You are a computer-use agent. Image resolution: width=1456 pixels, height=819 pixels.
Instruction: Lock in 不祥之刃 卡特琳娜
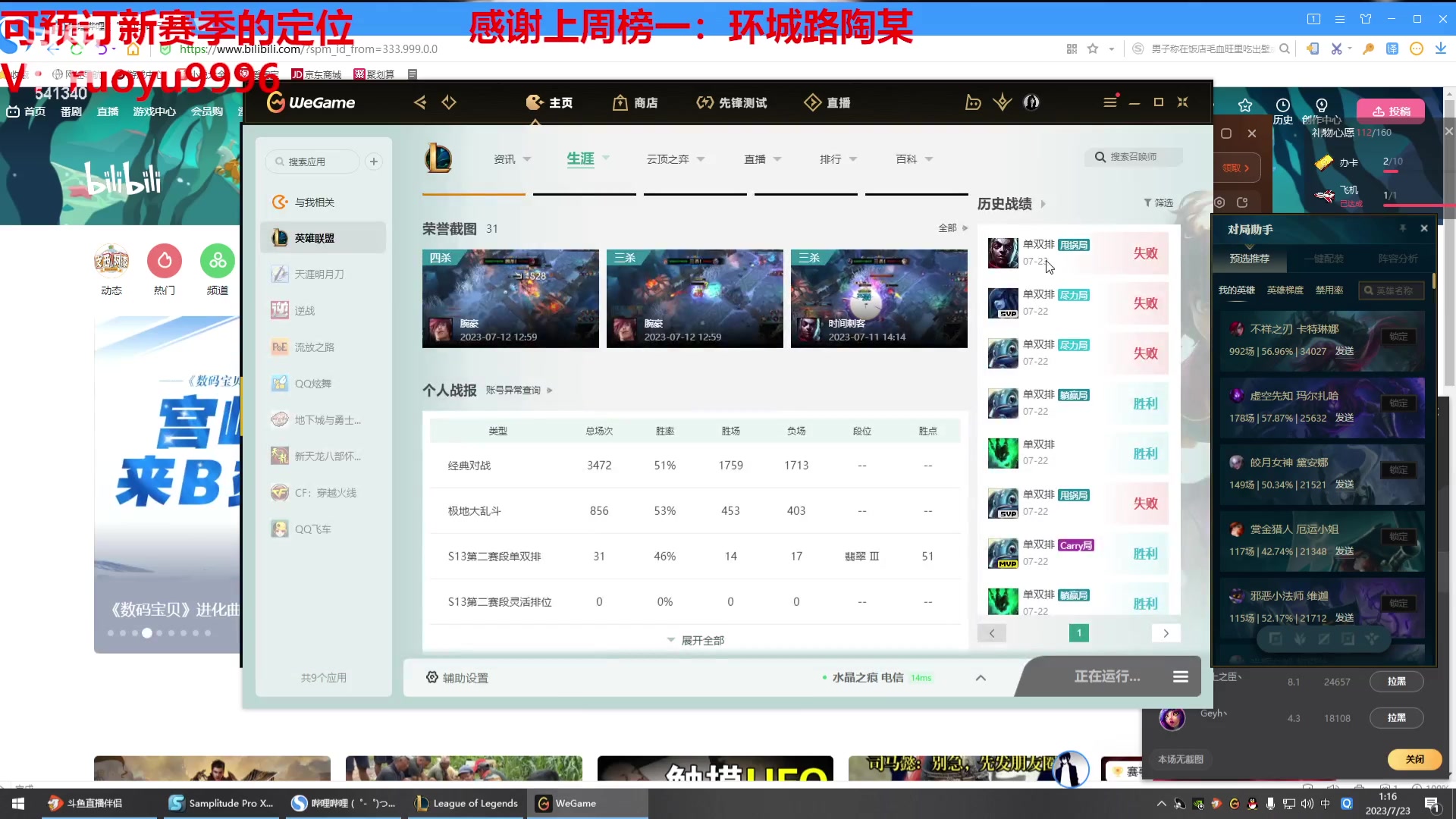[x=1398, y=336]
